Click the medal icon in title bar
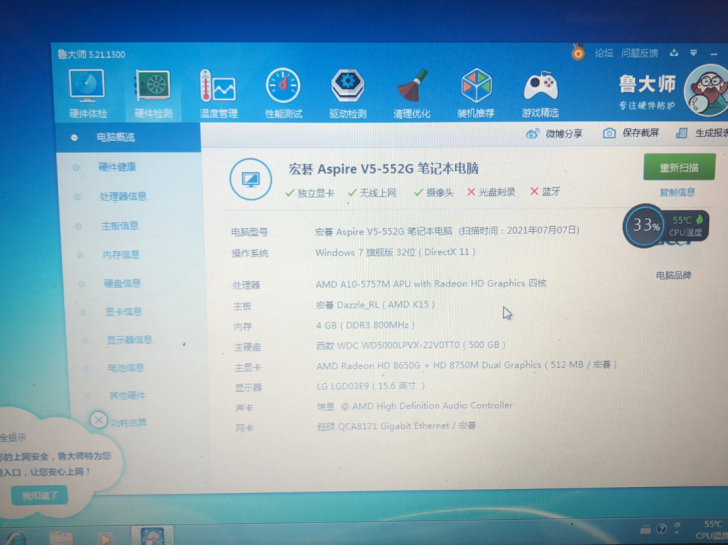728x545 pixels. [x=578, y=52]
